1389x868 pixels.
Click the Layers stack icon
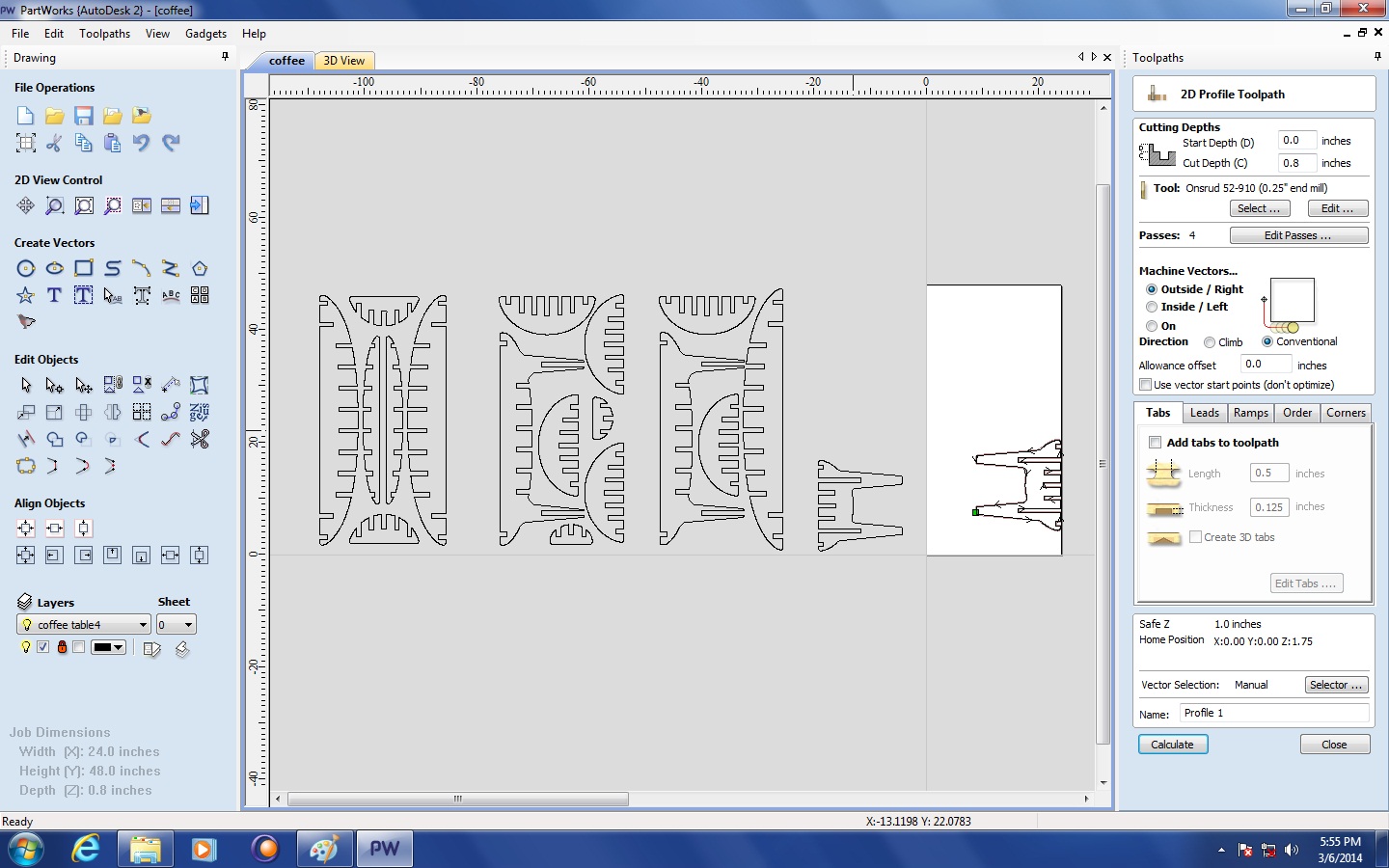pos(25,602)
